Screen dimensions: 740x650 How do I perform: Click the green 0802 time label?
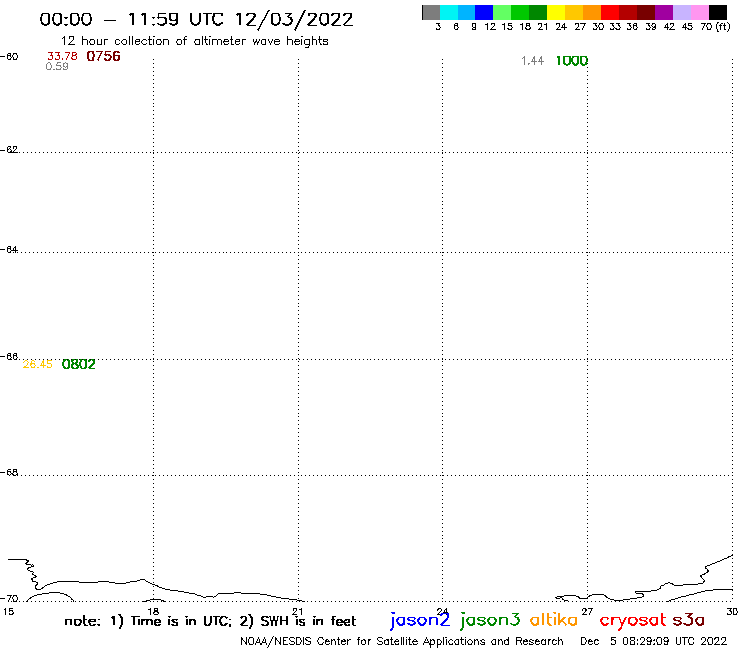click(x=78, y=364)
